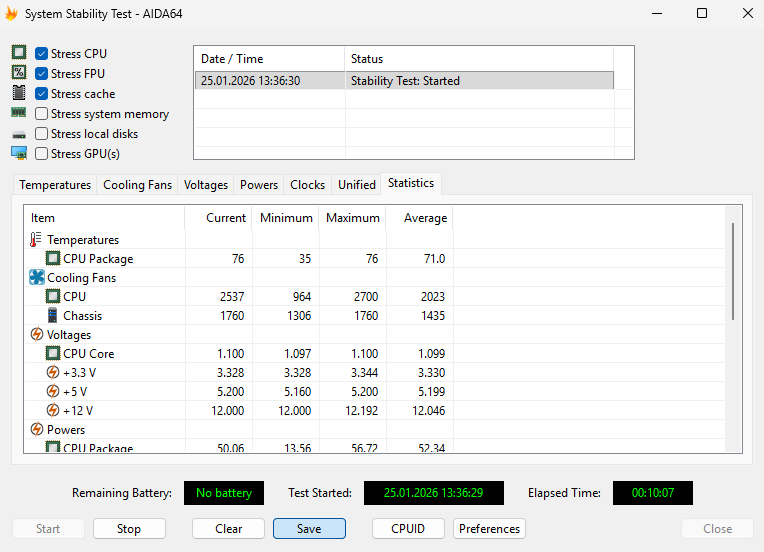
Task: Click the Voltages lightning icon in list
Action: (x=37, y=335)
